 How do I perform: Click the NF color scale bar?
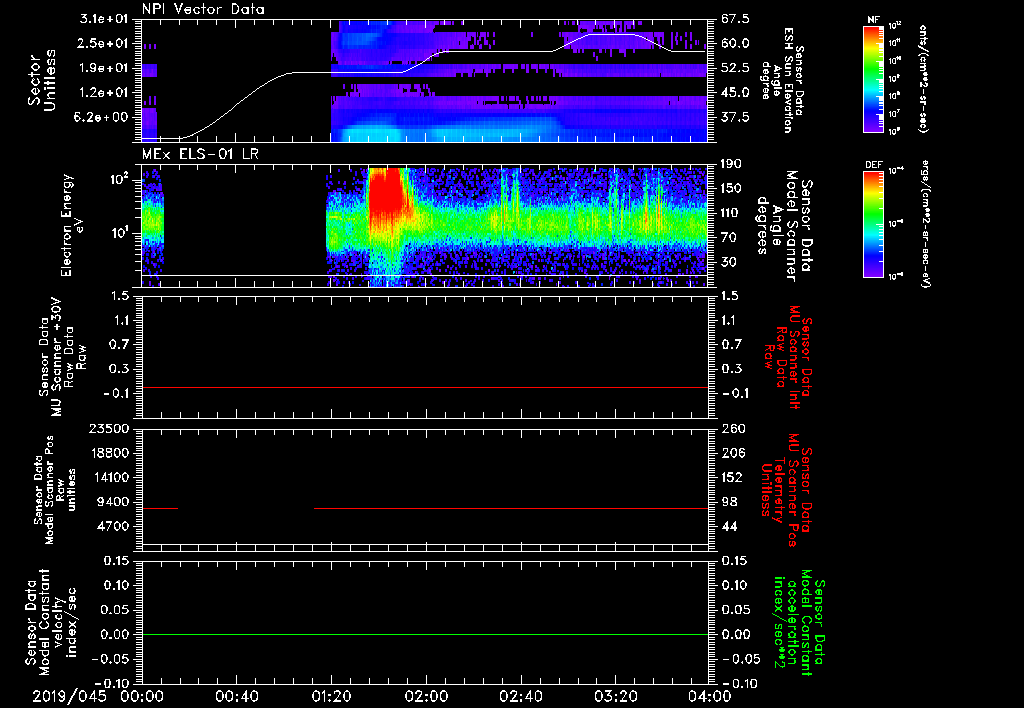[873, 79]
